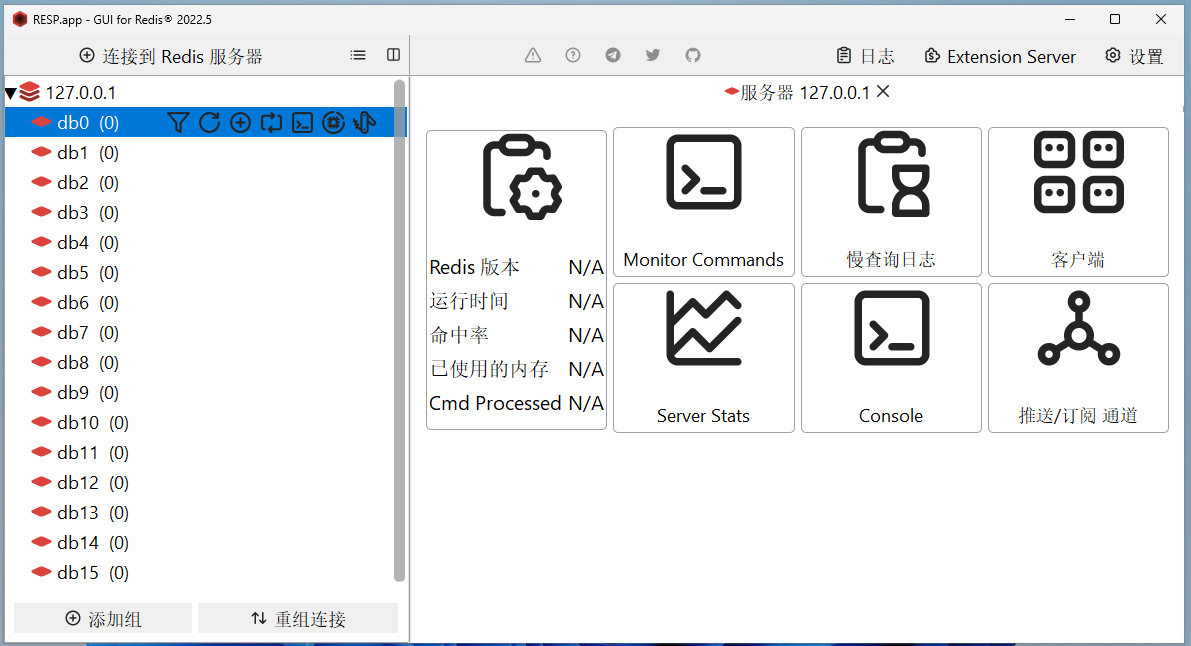Open the GitHub icon in top toolbar

coord(693,56)
